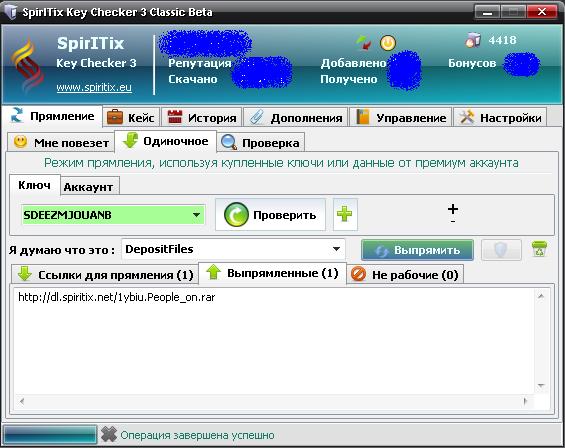Click the SpirITix flame logo

pyautogui.click(x=27, y=65)
